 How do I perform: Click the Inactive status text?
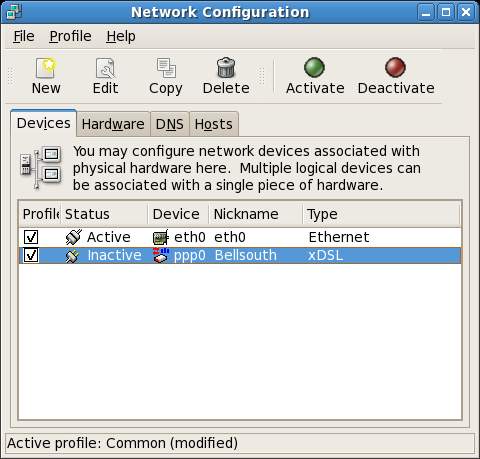pos(114,255)
